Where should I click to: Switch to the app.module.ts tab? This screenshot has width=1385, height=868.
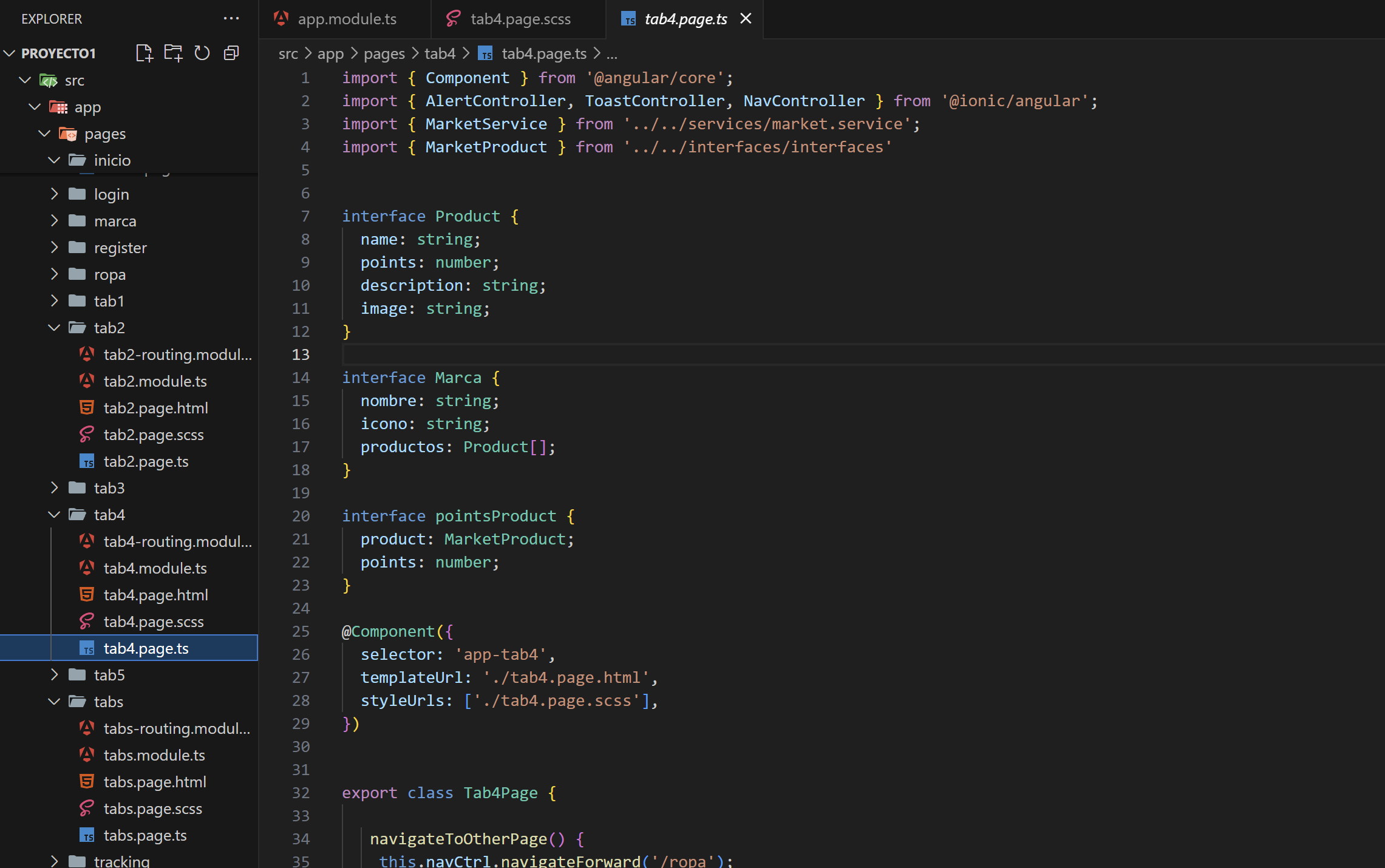(x=346, y=19)
